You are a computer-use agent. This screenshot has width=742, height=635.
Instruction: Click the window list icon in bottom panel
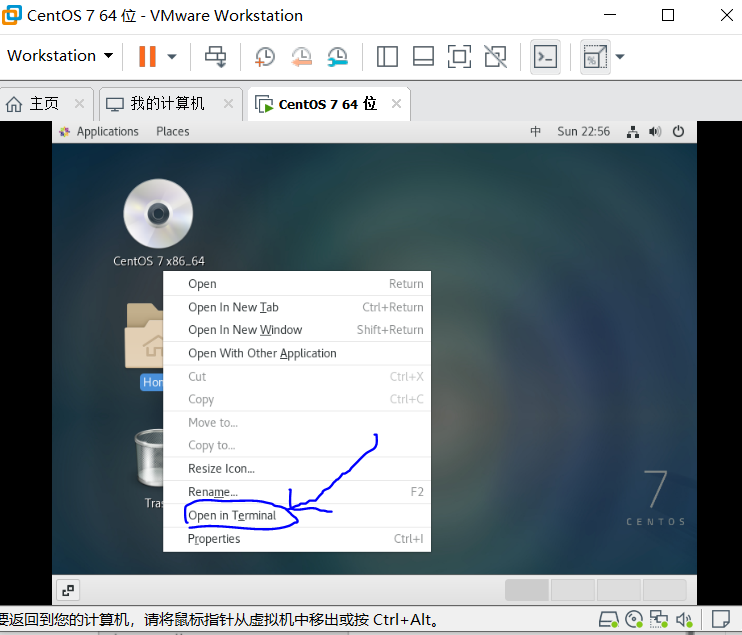(68, 590)
